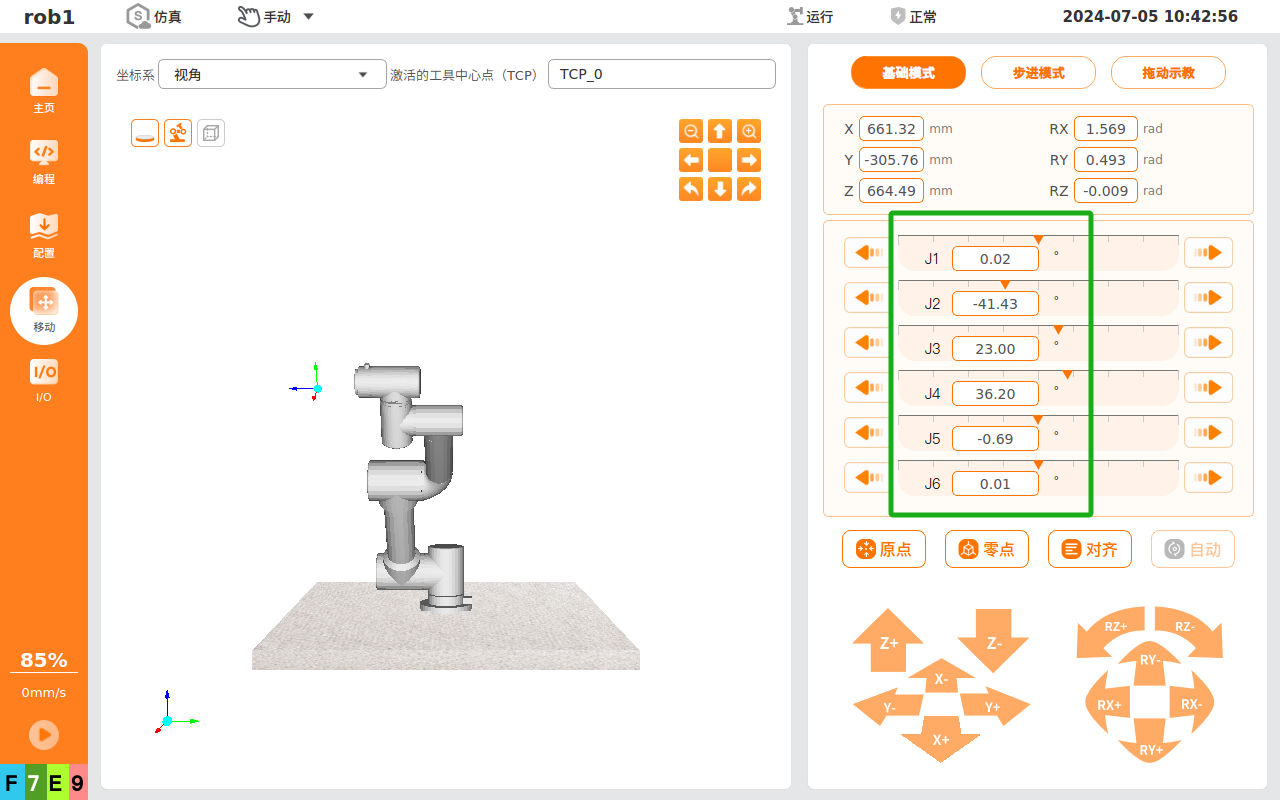
Task: Open the 配置 configuration page
Action: [44, 235]
